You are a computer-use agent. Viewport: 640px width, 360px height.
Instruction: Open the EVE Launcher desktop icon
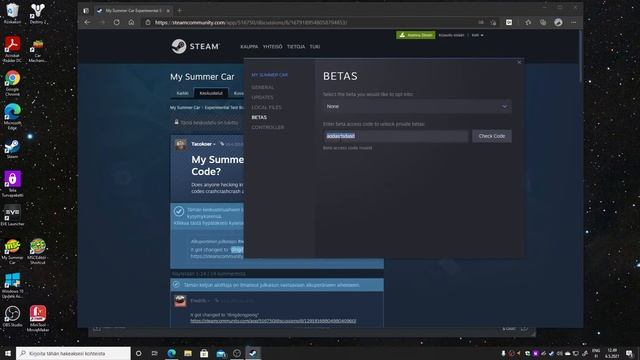click(12, 215)
